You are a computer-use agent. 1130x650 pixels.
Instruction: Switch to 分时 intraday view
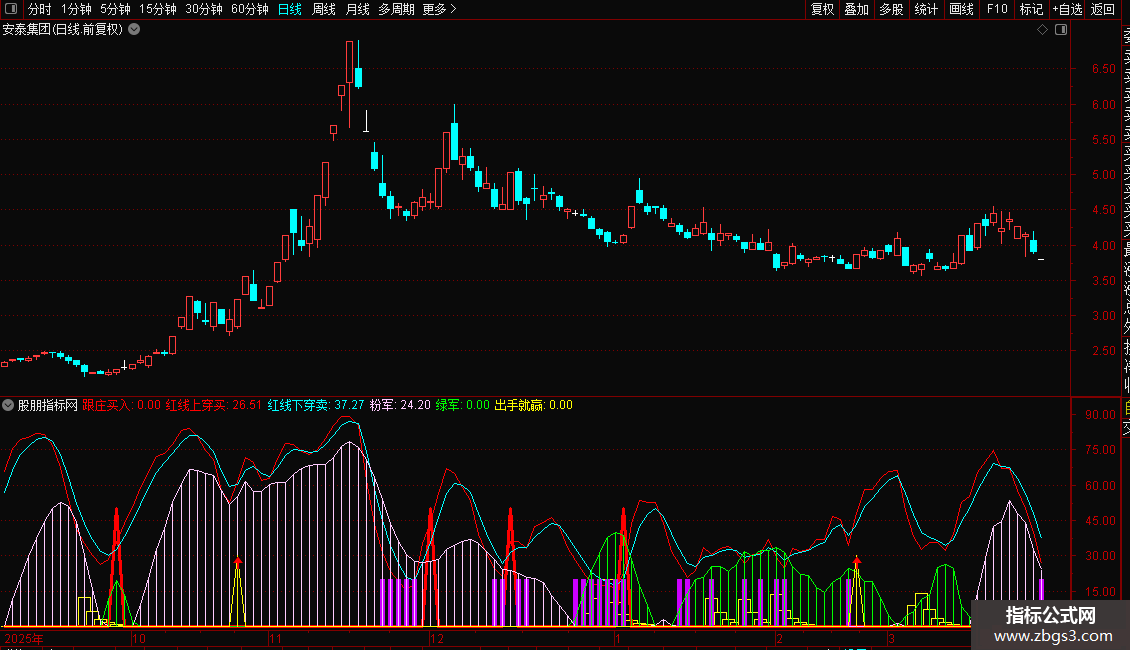coord(40,9)
